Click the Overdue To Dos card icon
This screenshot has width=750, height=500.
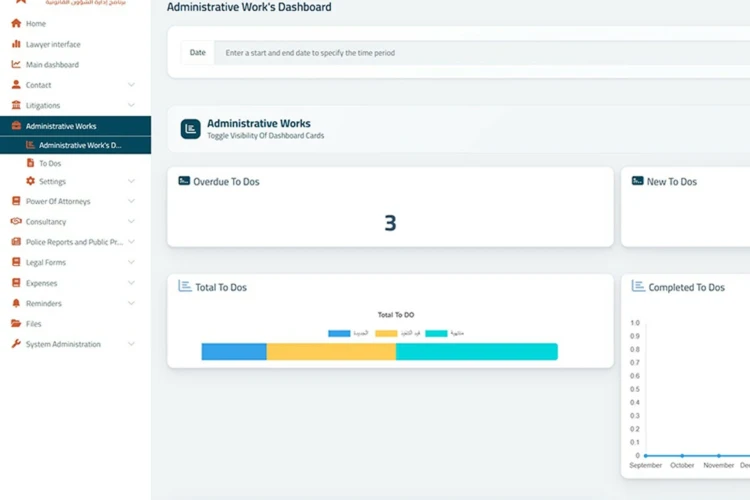point(184,181)
